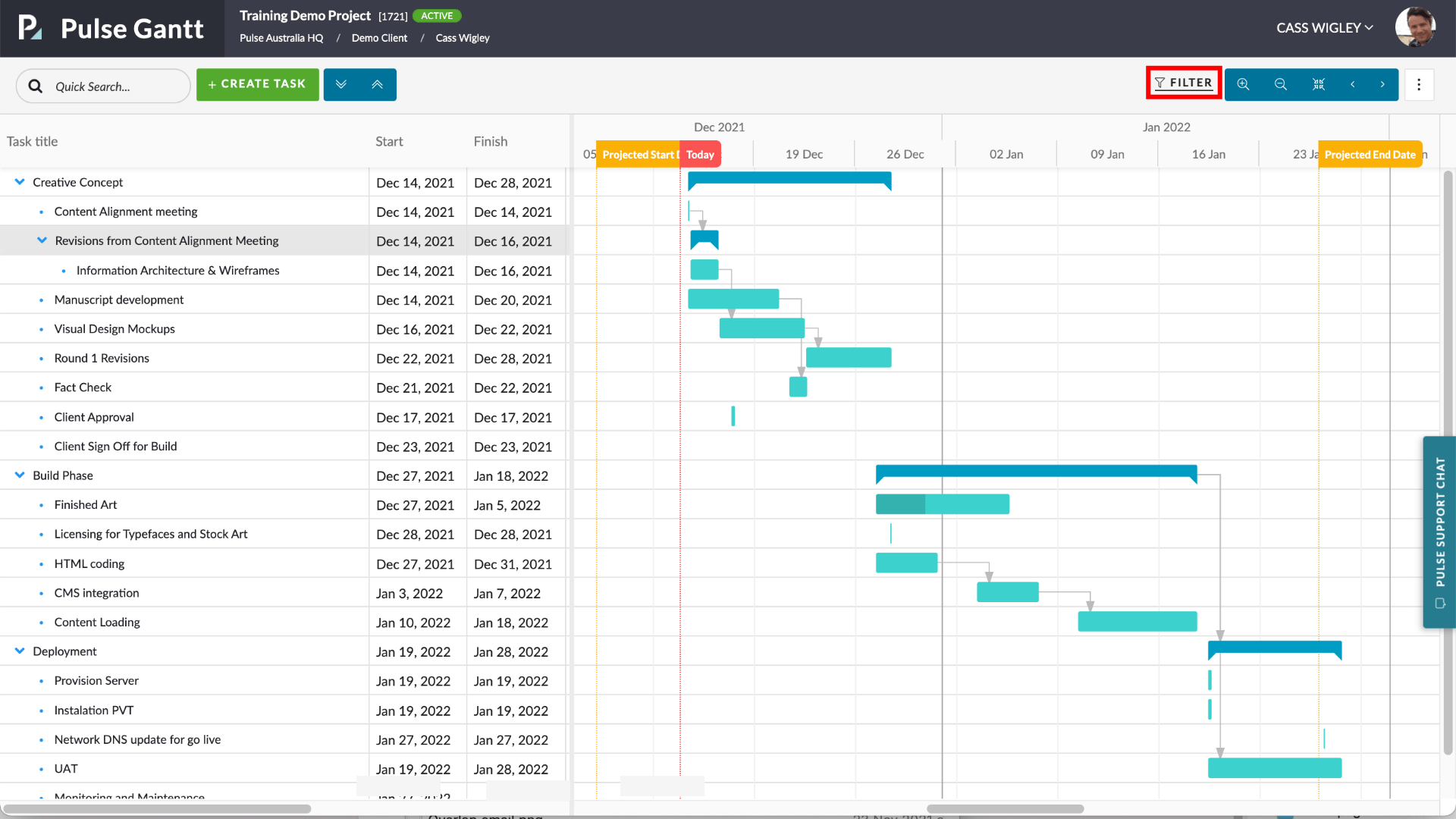
Task: Open the Pulse Support Chat tab
Action: coord(1439,531)
